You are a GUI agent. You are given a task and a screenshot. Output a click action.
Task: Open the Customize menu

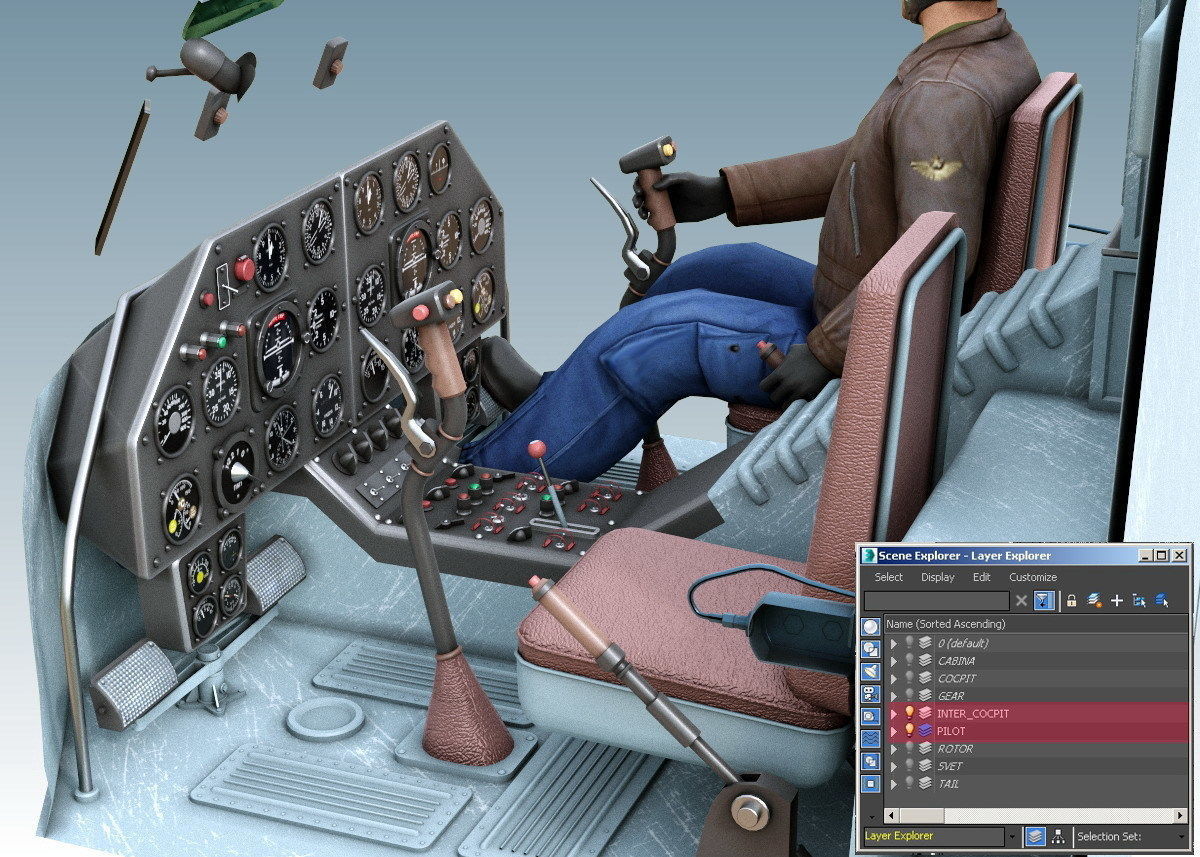coord(1033,577)
